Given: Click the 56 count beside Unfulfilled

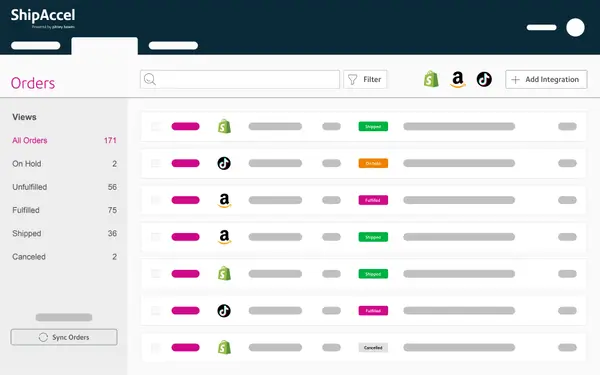Looking at the screenshot, I should click(x=112, y=187).
